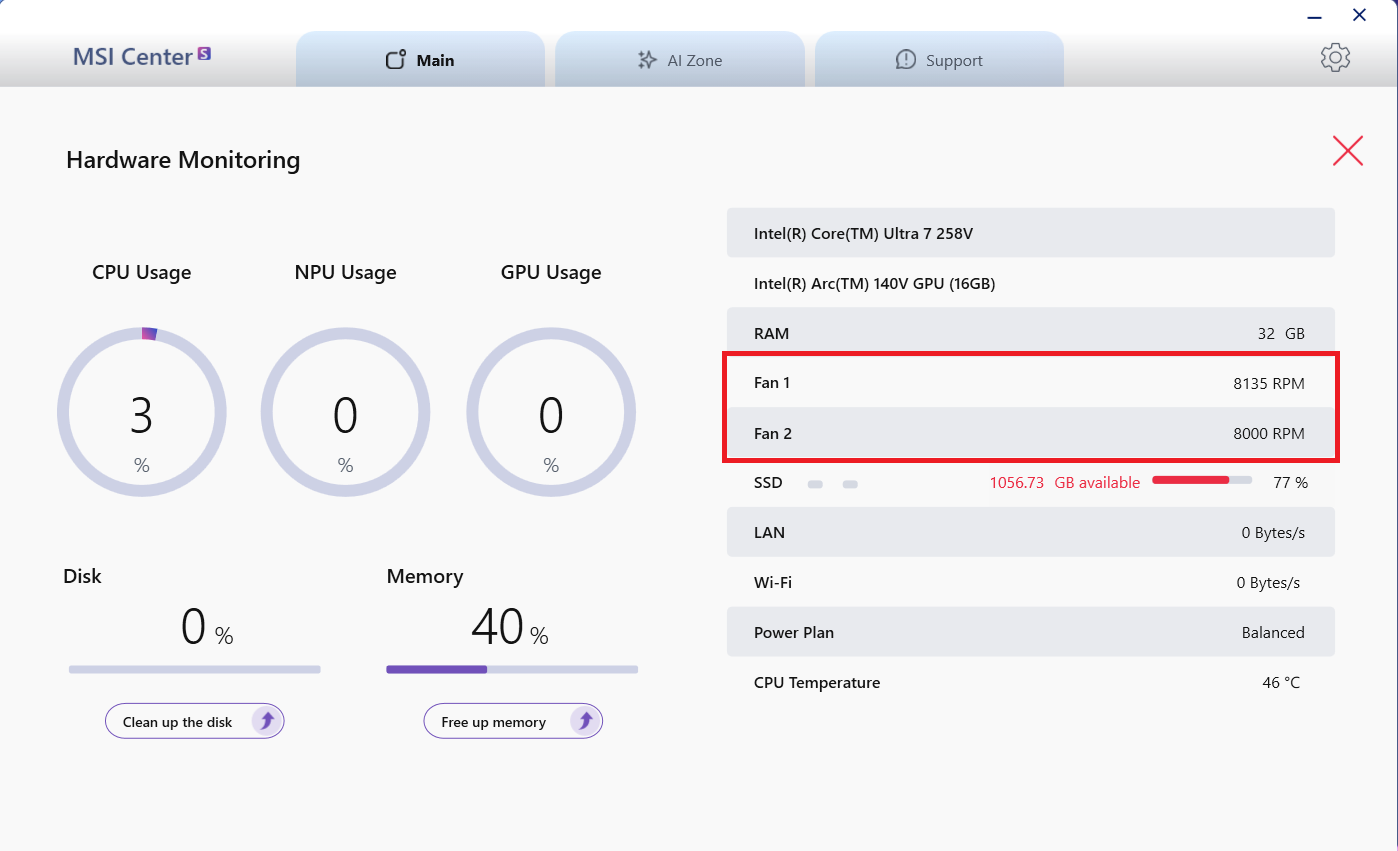Click the SSD drive indicator dots
Viewport: 1398px width, 851px height.
coord(833,484)
